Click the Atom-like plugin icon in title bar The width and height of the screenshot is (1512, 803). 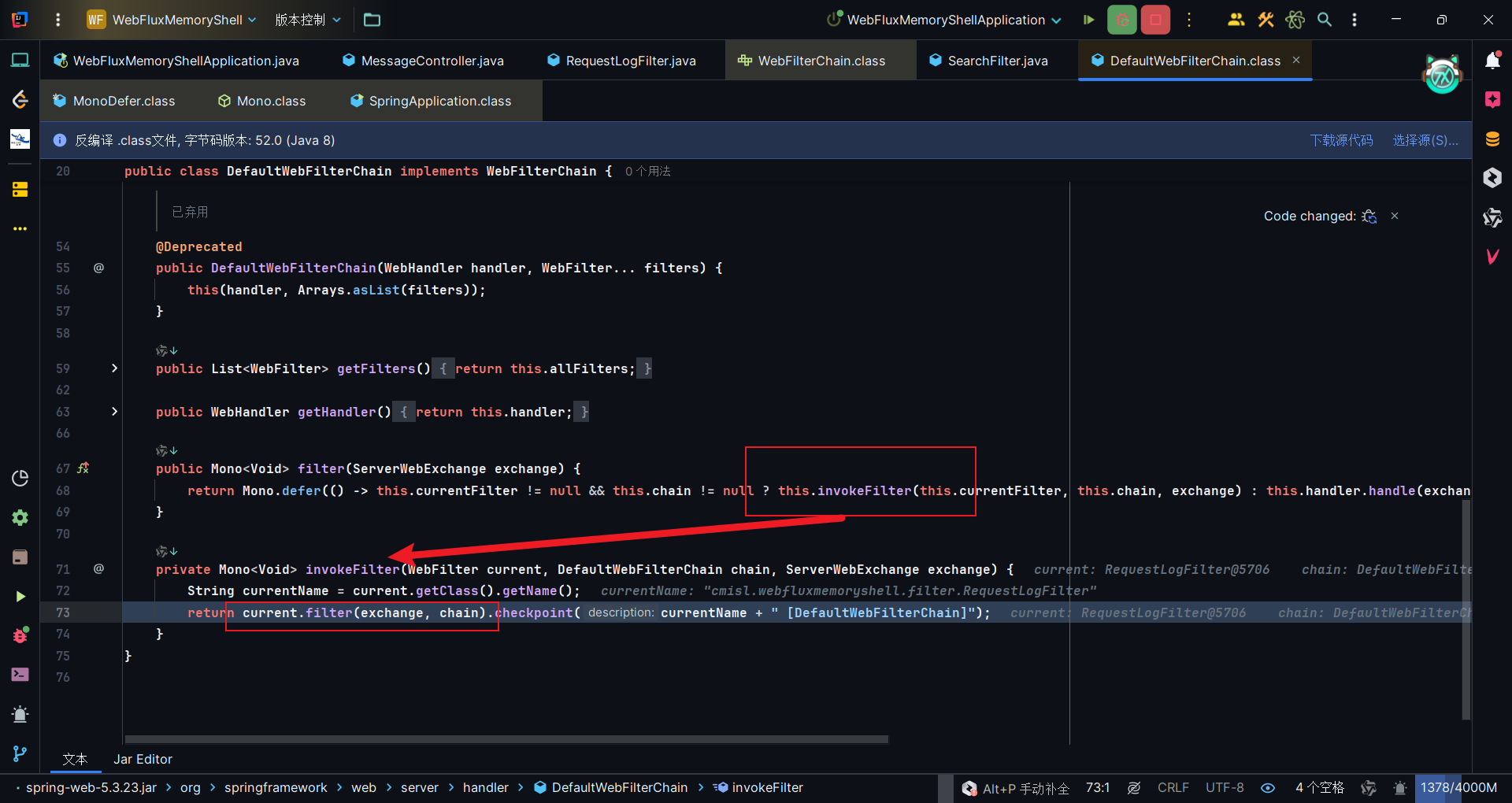1295,20
